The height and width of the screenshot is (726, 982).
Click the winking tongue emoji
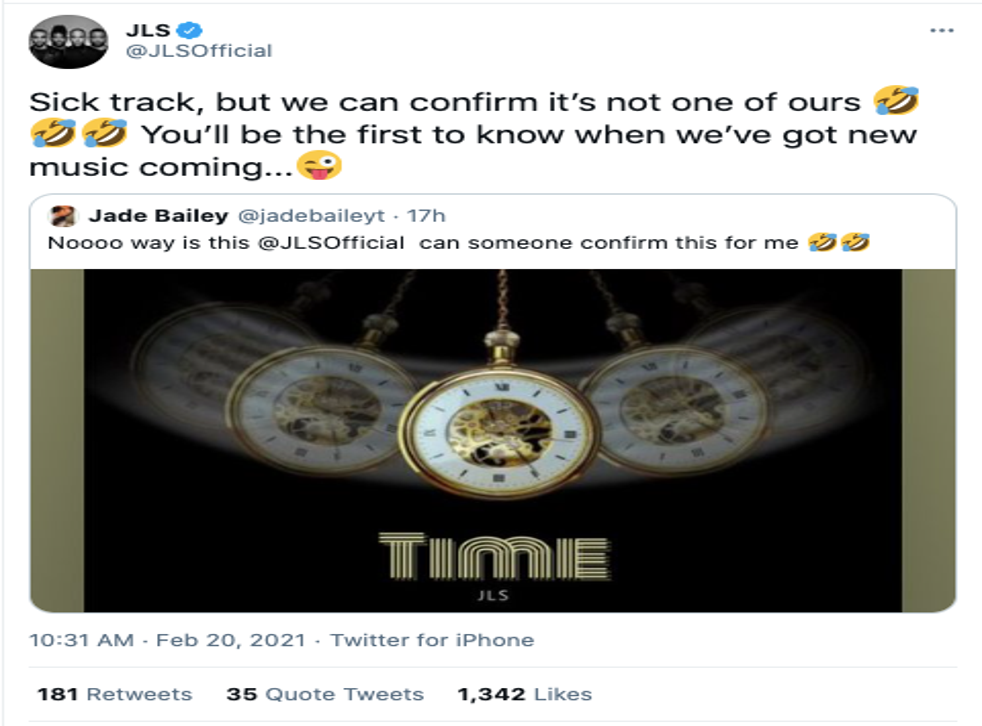tap(320, 166)
